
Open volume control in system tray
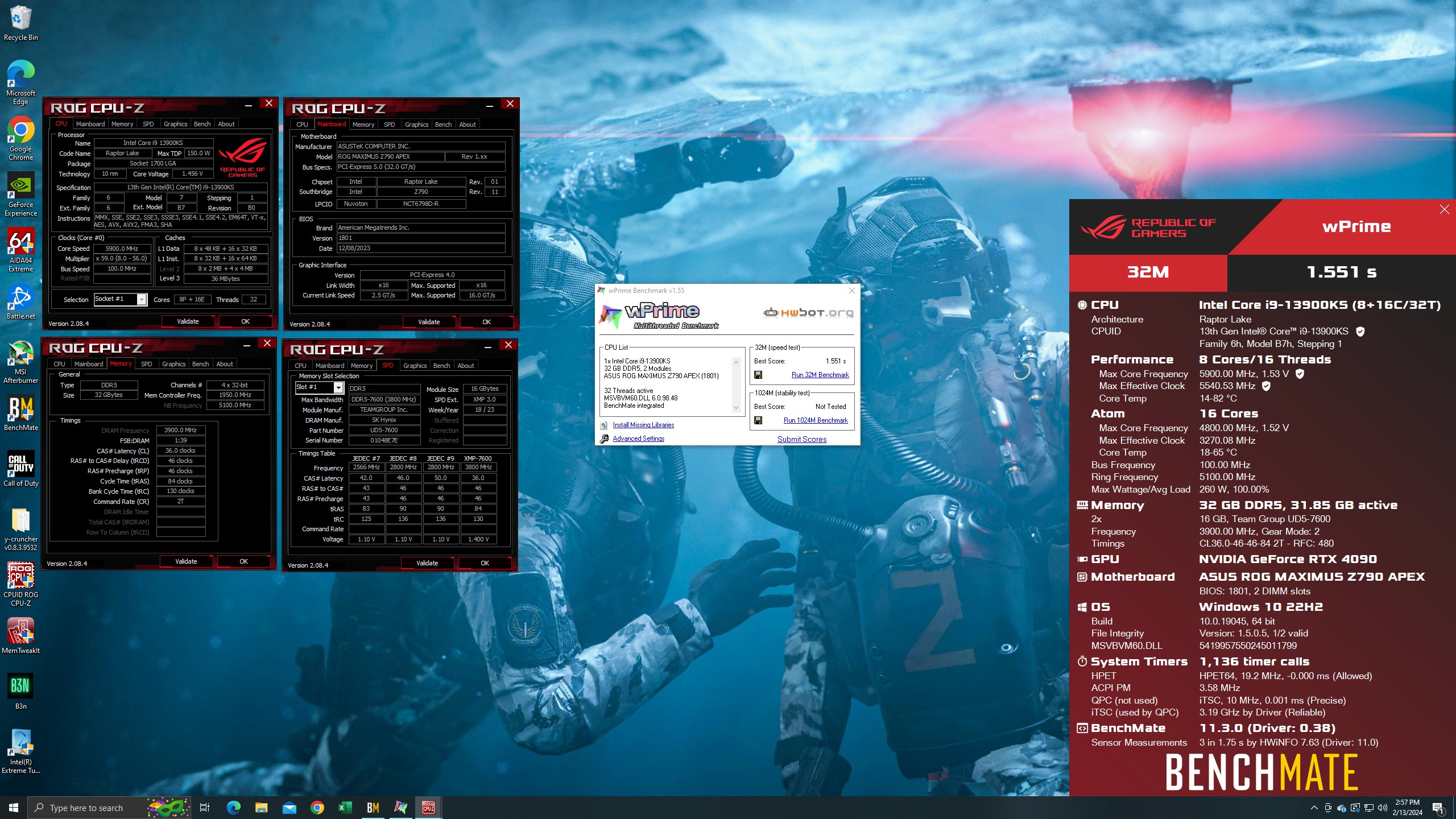point(1382,808)
